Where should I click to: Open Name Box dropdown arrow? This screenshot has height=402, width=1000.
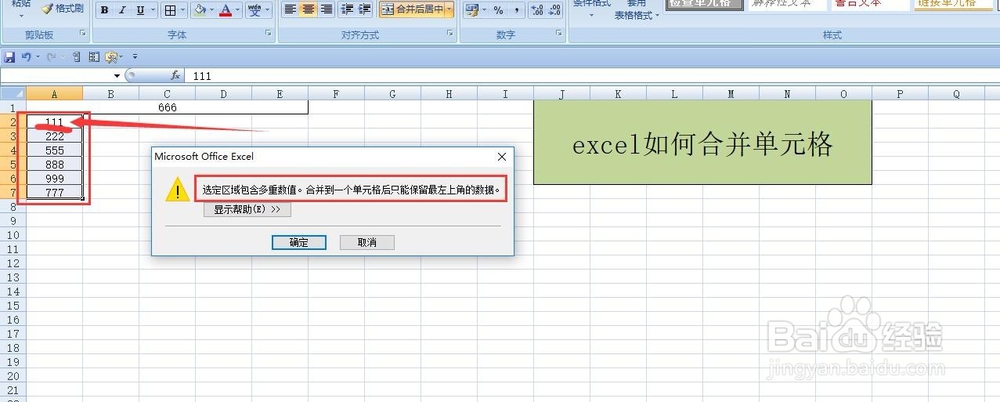(117, 75)
